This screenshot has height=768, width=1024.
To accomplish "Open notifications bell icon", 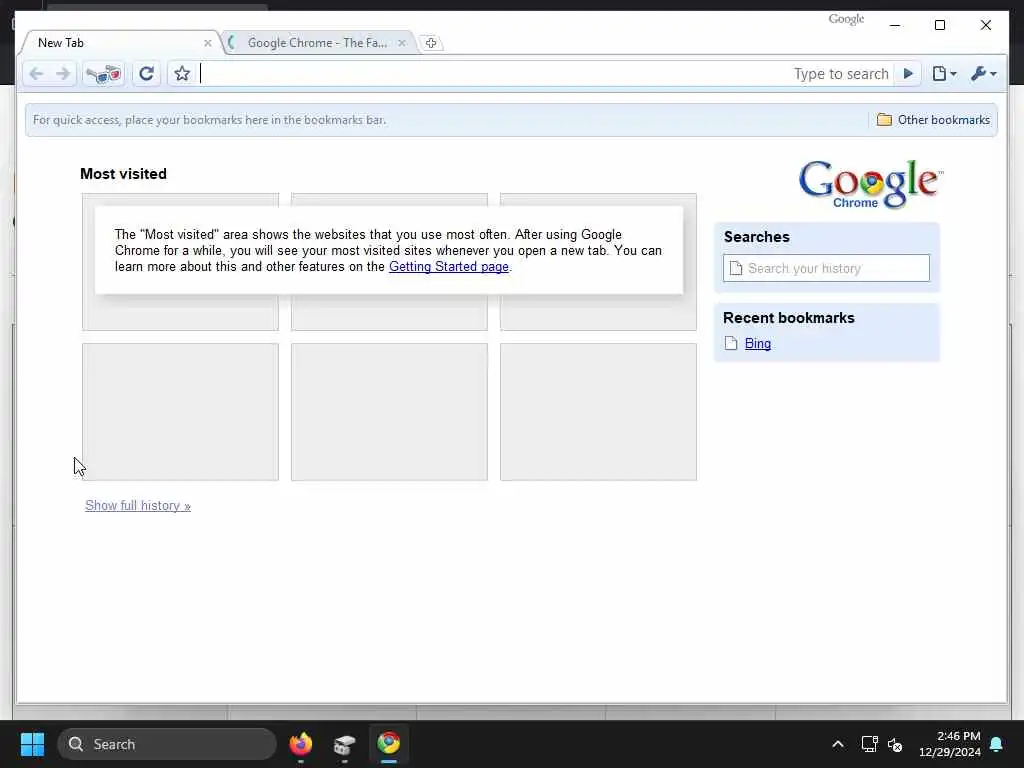I will [997, 744].
